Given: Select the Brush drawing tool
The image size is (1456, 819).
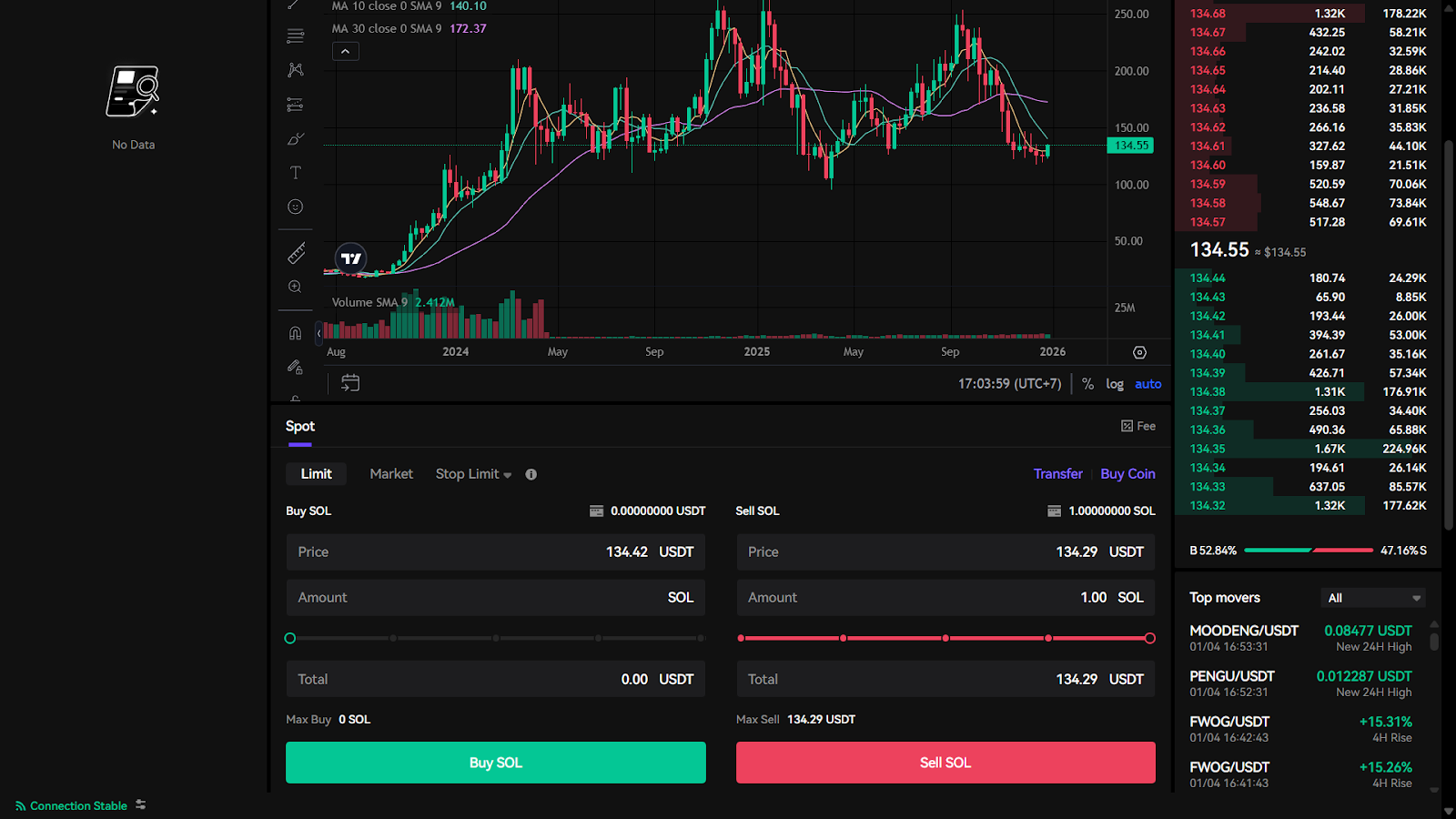Looking at the screenshot, I should click(x=295, y=139).
